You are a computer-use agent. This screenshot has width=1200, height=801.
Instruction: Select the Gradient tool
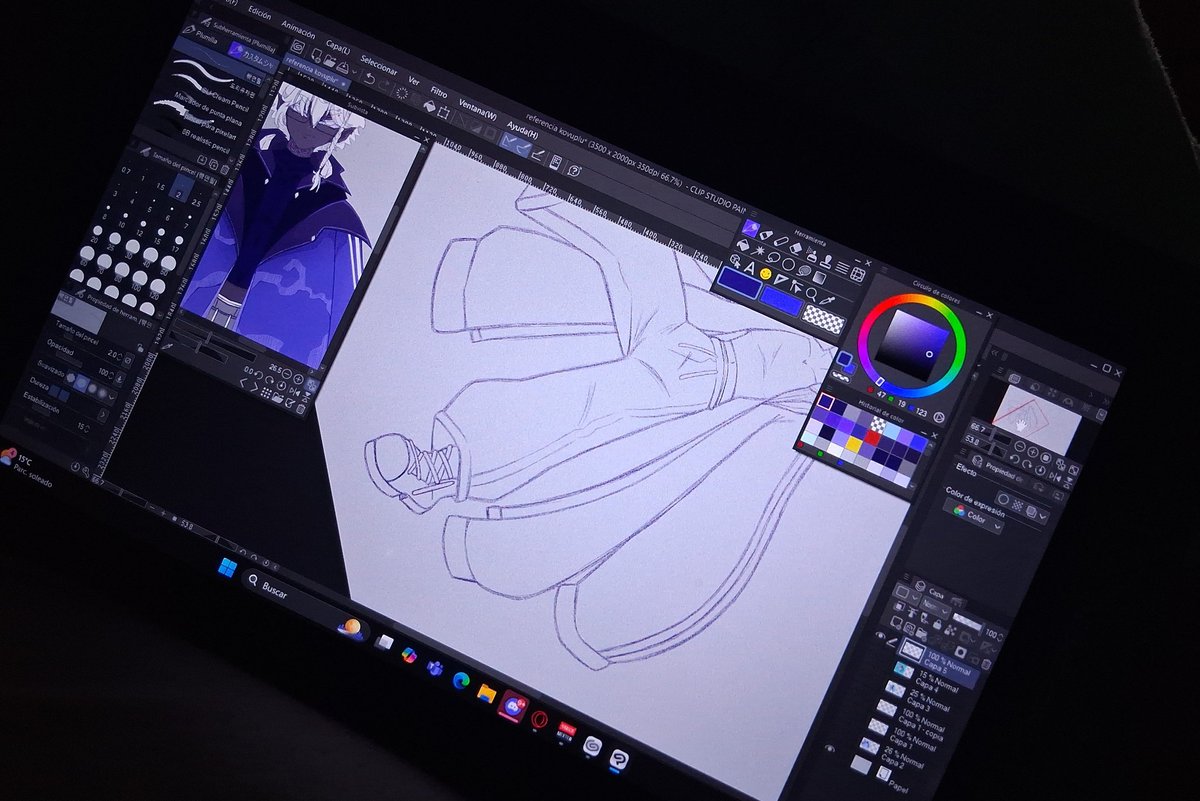click(x=819, y=278)
